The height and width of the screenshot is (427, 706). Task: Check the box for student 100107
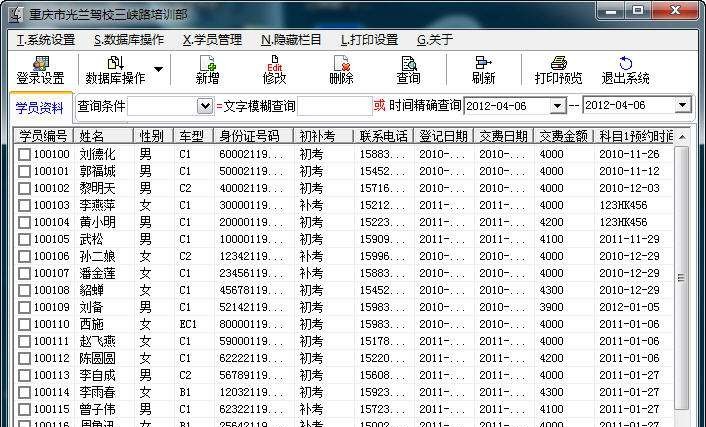(x=24, y=273)
